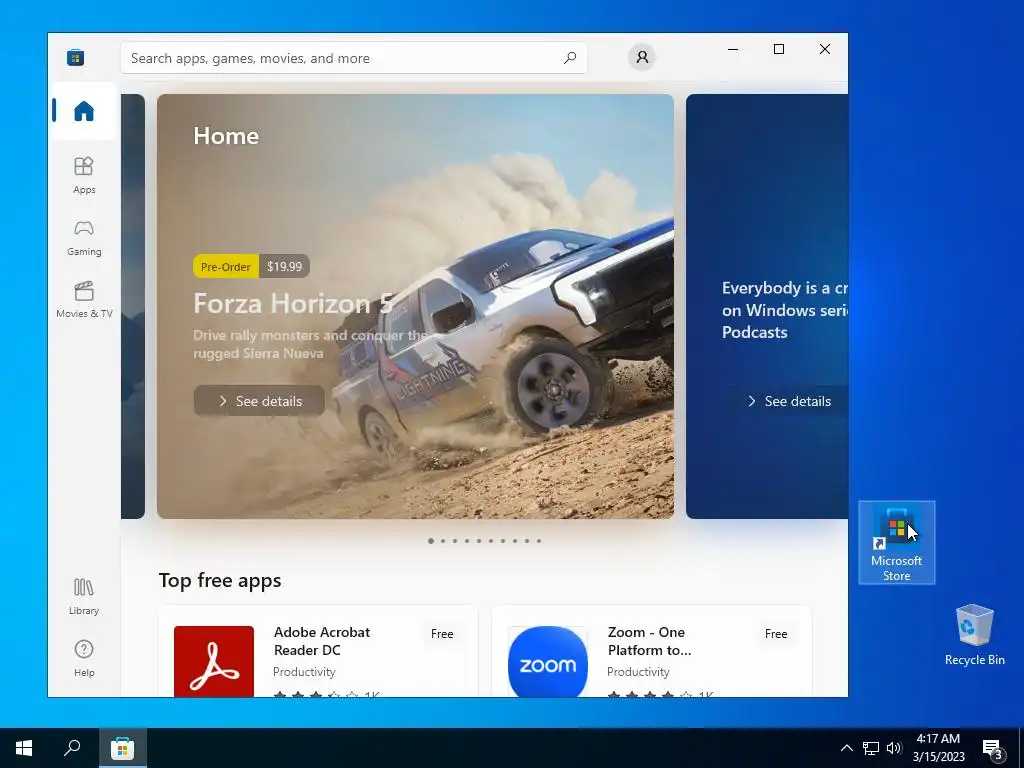1024x768 pixels.
Task: Go to the Apps section
Action: (x=84, y=176)
